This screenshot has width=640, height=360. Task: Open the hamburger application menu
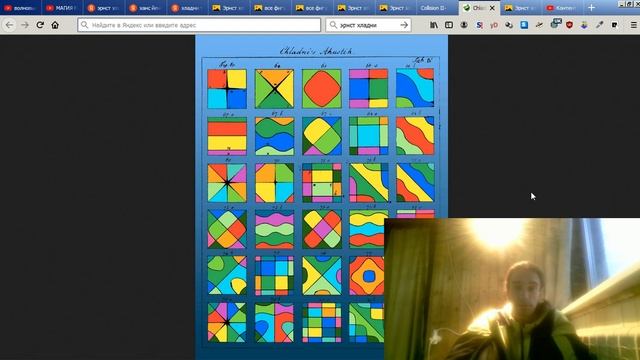(633, 25)
